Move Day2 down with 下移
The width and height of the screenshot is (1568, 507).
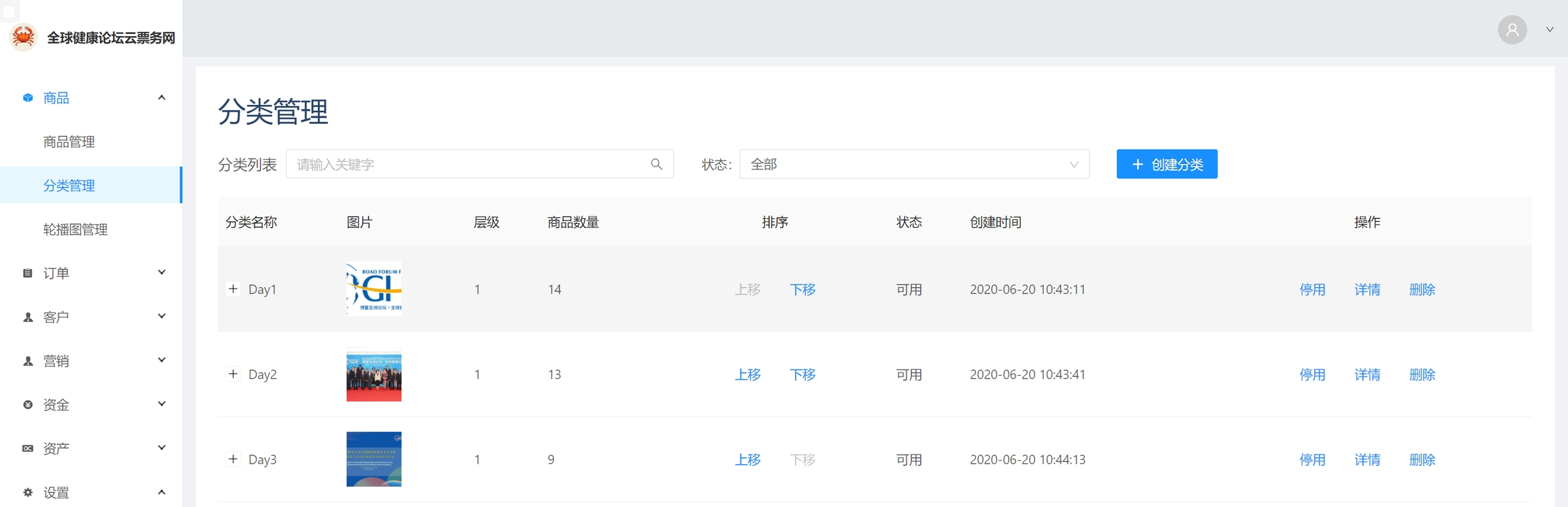click(x=802, y=374)
